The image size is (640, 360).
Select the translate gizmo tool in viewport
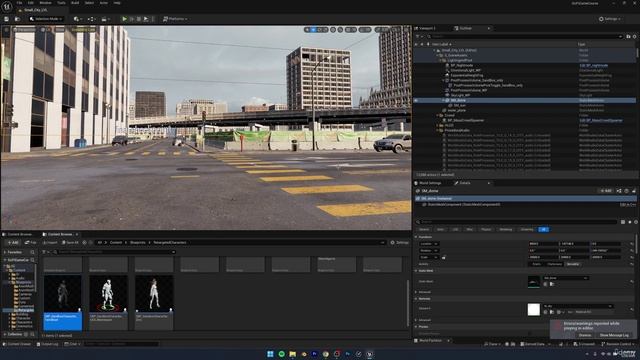pos(313,29)
